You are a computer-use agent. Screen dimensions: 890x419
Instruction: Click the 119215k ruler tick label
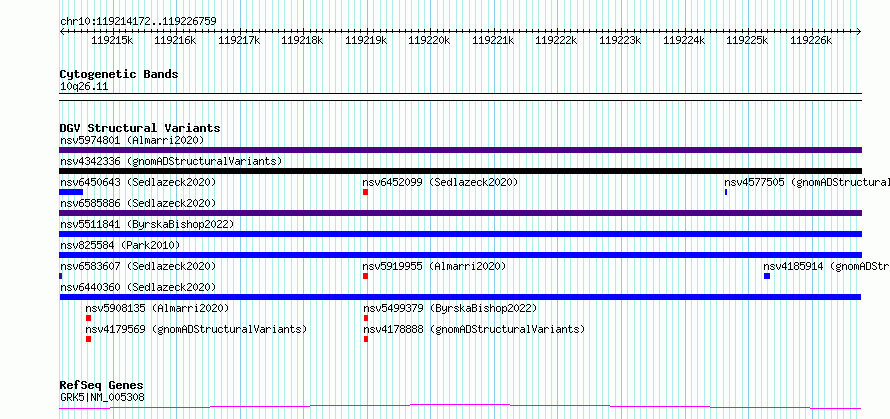(112, 40)
